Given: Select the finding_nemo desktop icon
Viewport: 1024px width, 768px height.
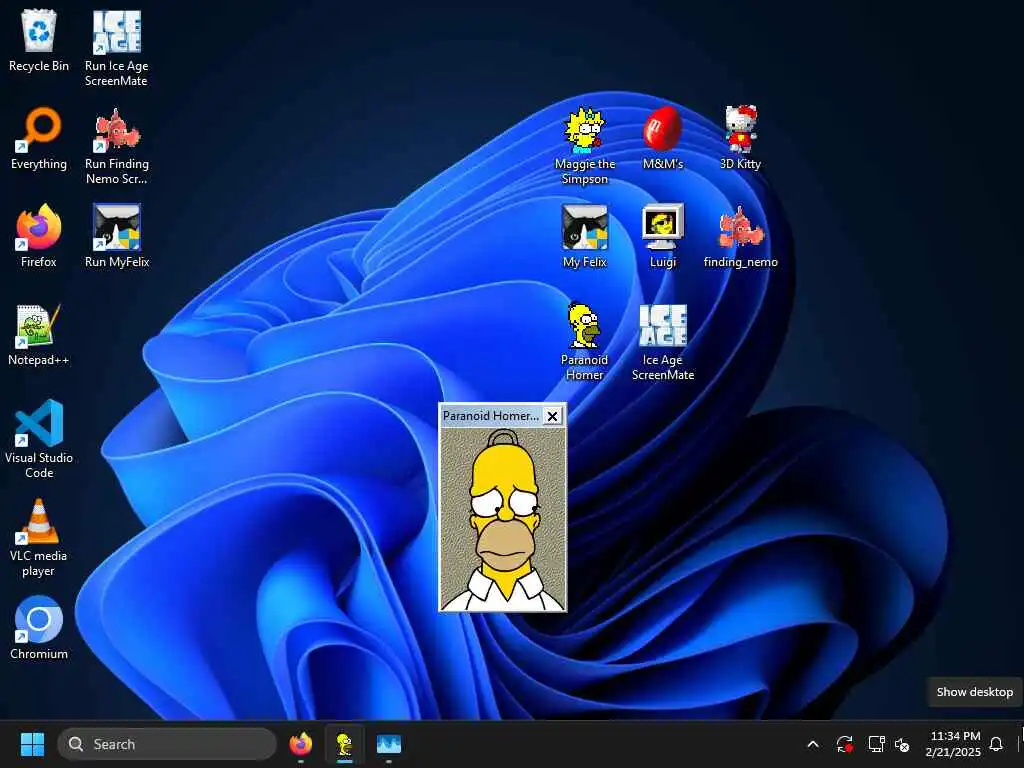Looking at the screenshot, I should point(741,236).
